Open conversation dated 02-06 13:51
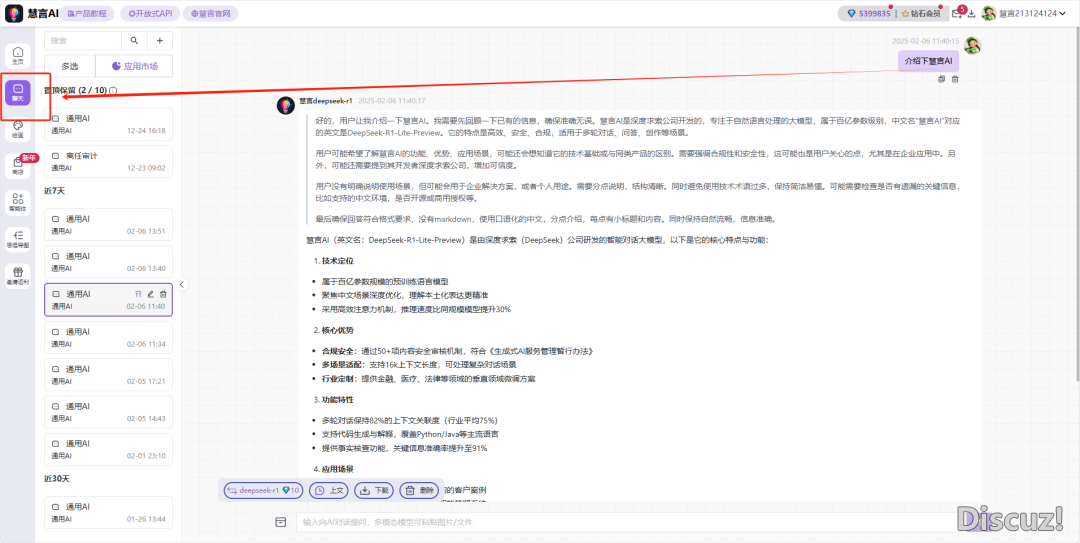The width and height of the screenshot is (1080, 543). coord(108,225)
